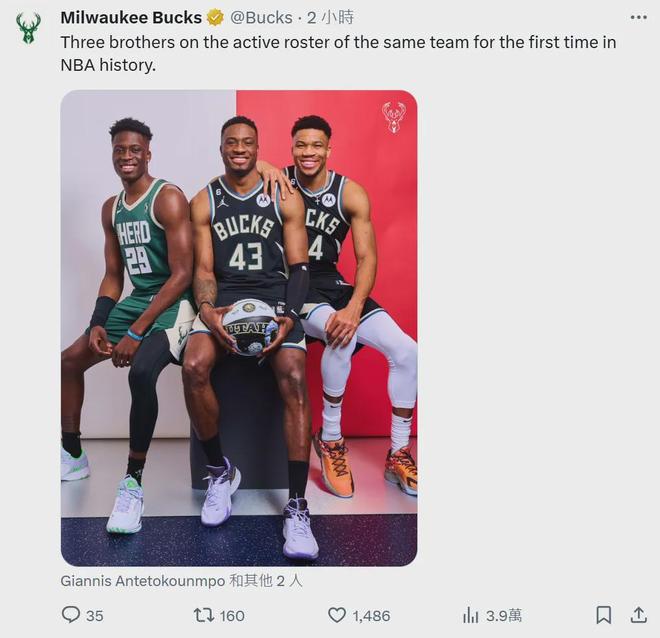The height and width of the screenshot is (638, 660).
Task: Click the 35 replies count
Action: [95, 615]
